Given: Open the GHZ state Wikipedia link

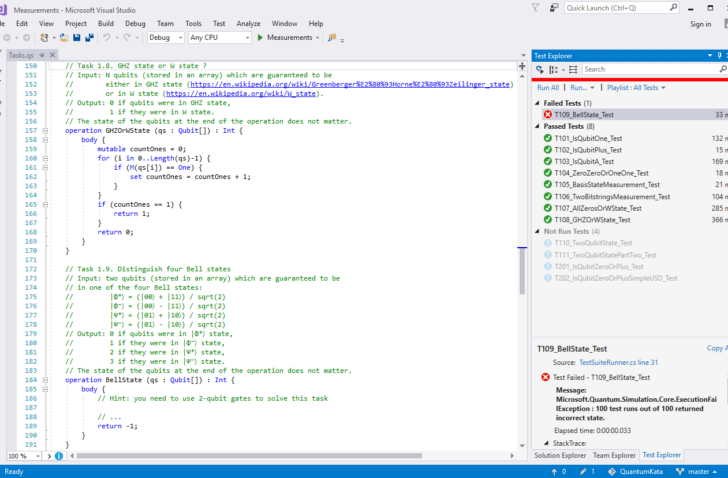Looking at the screenshot, I should pos(350,84).
